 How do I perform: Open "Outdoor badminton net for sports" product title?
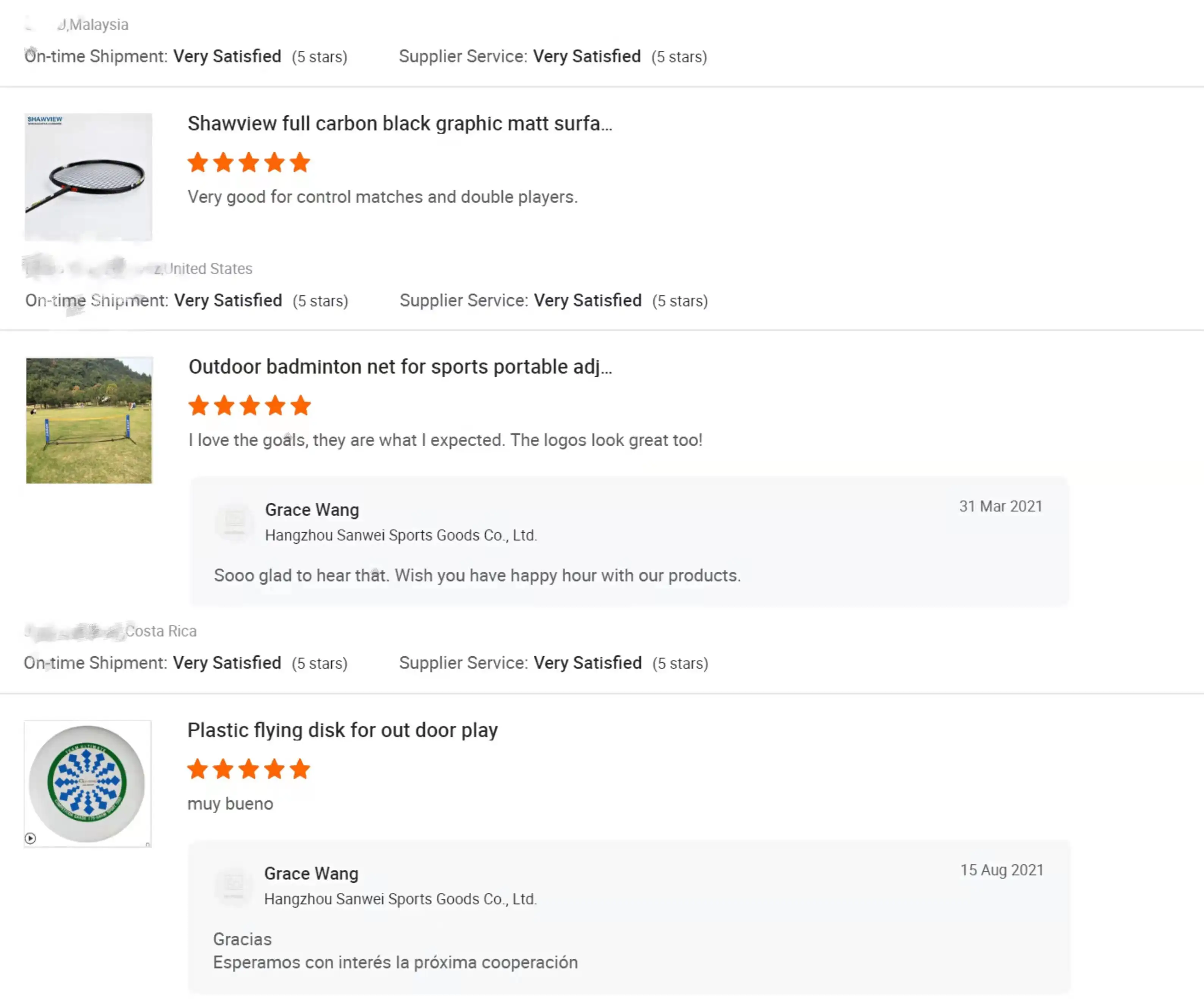[400, 367]
